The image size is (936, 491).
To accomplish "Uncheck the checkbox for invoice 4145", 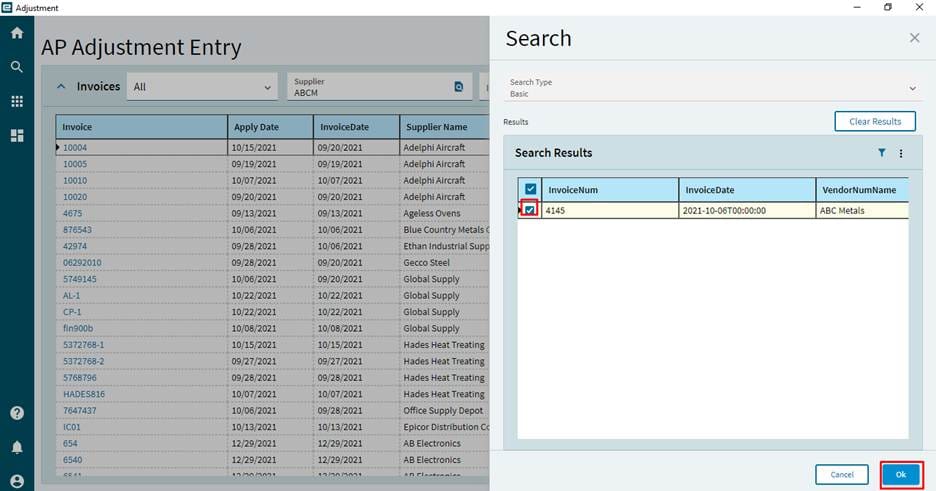I will (529, 210).
